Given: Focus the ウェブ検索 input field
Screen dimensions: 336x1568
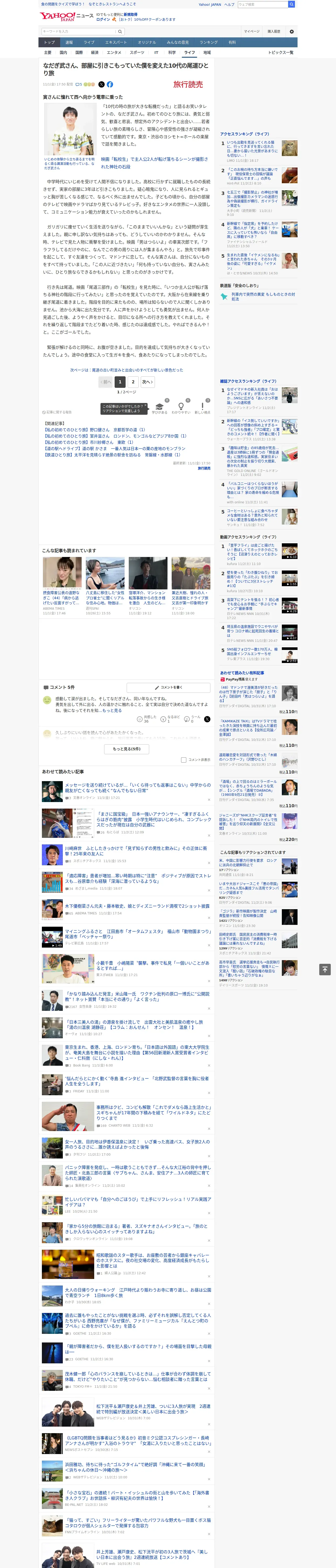Looking at the screenshot, I should (263, 4).
